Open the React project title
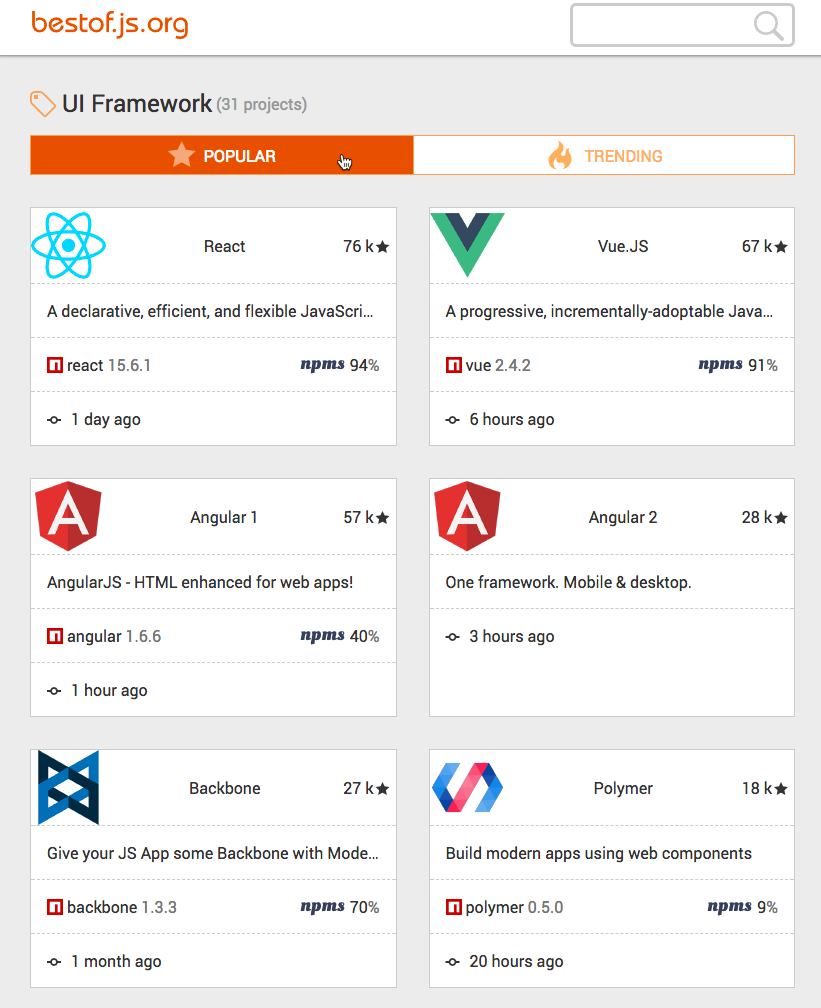Viewport: 821px width, 1008px height. (224, 246)
